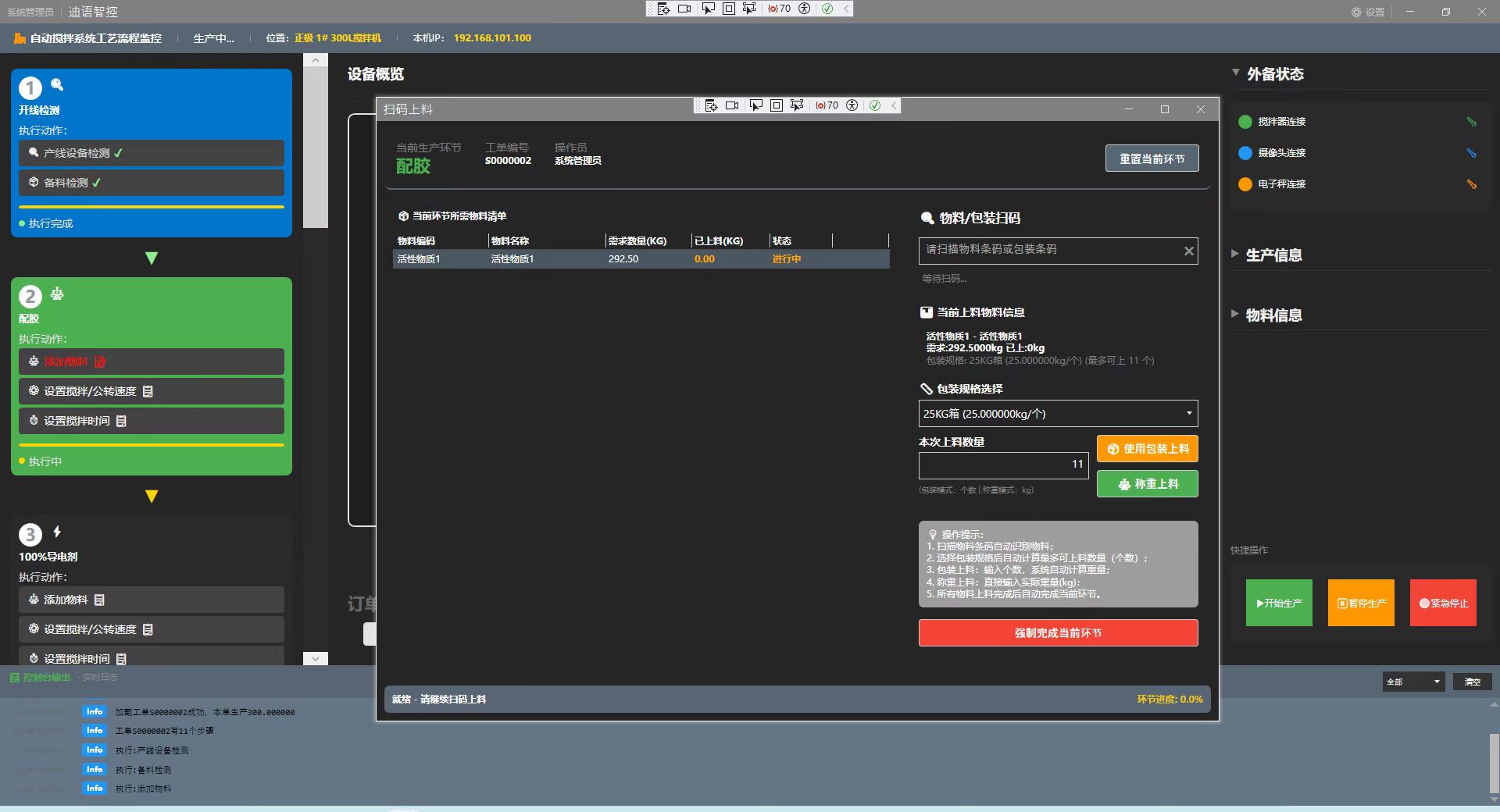Open Live Visual Tree in main window toolbar
Screen dimensions: 1500x812
pos(663,9)
